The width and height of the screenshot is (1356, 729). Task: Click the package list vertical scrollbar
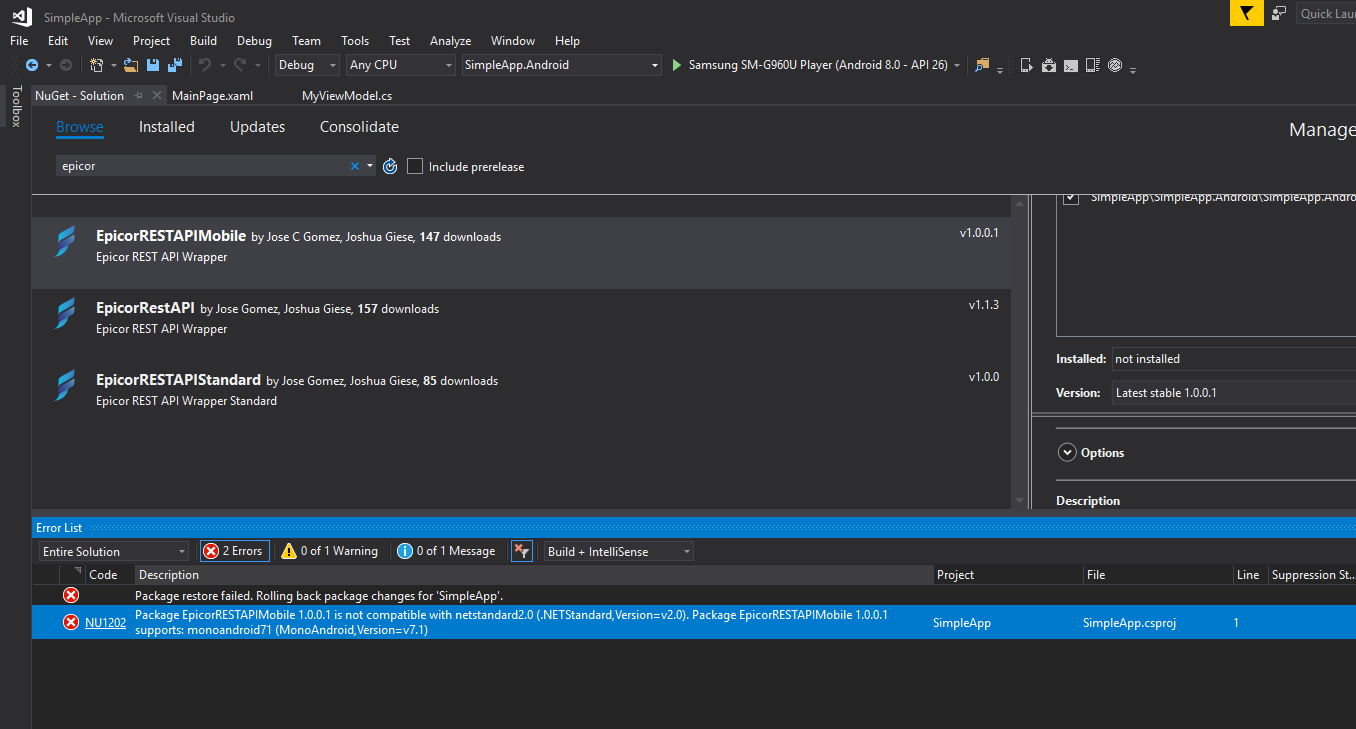point(1019,350)
